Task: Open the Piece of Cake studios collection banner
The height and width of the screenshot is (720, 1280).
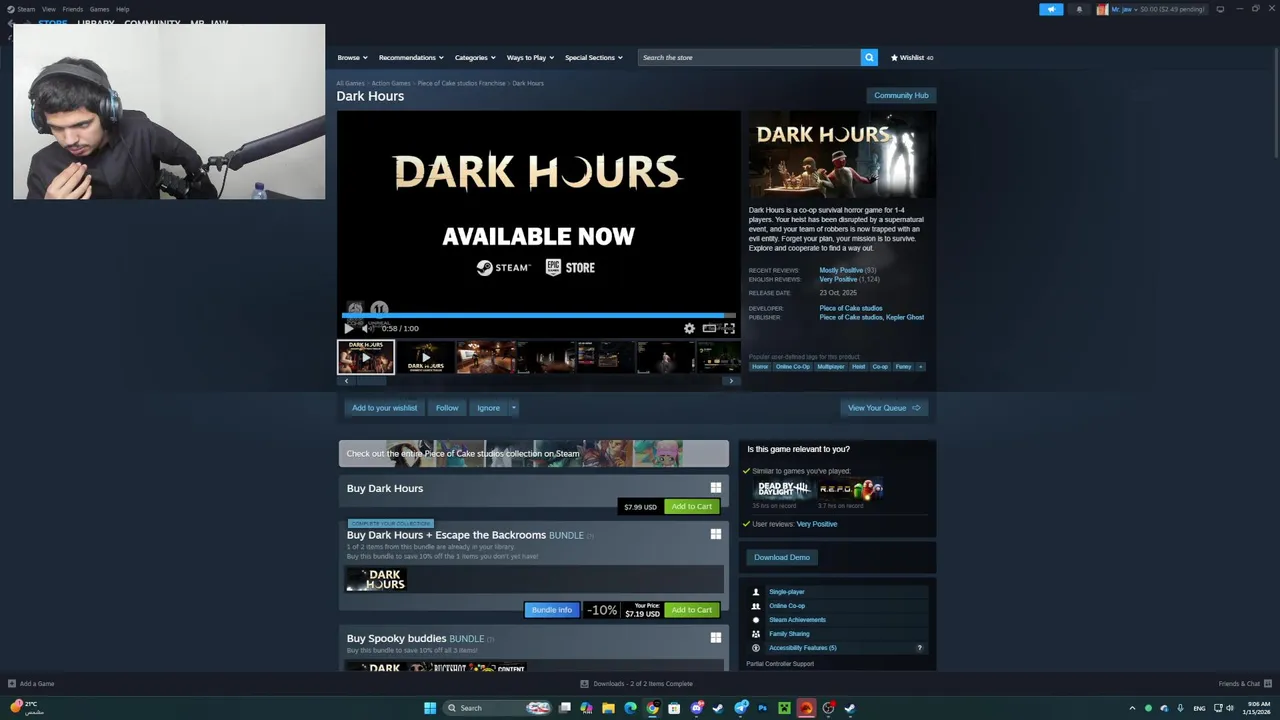Action: 533,453
